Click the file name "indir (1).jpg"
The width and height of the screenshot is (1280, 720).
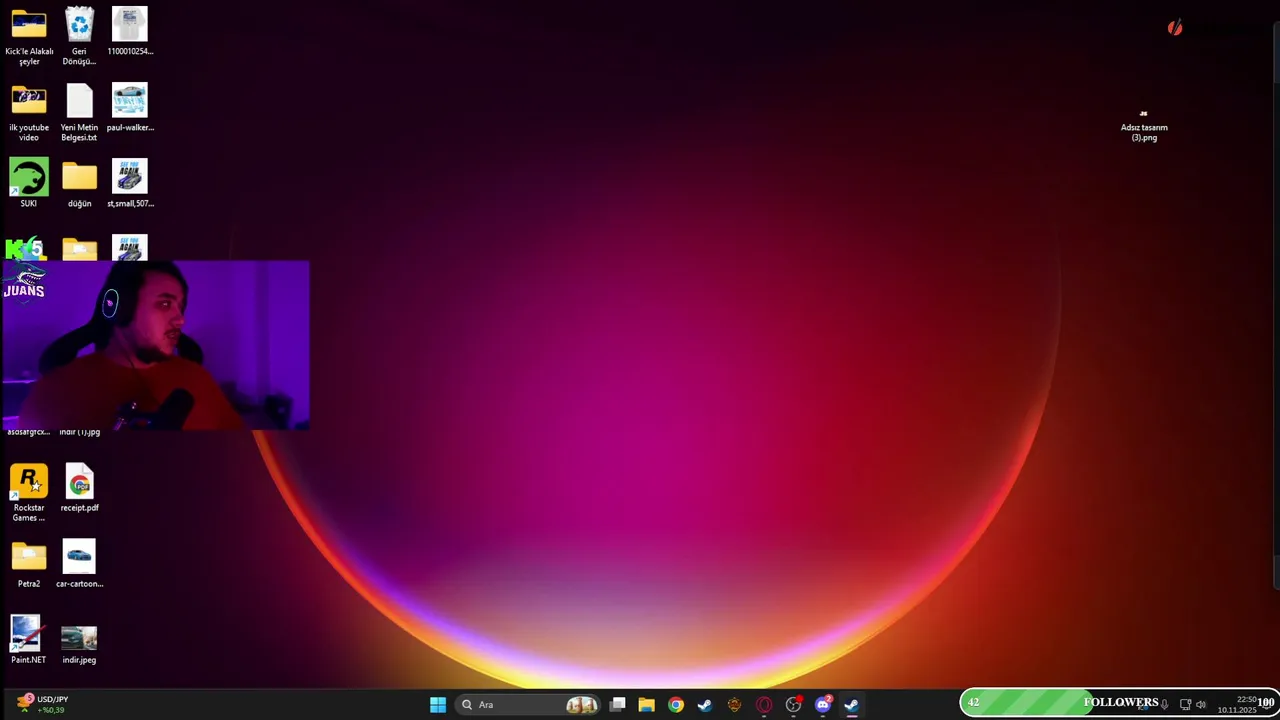(80, 432)
